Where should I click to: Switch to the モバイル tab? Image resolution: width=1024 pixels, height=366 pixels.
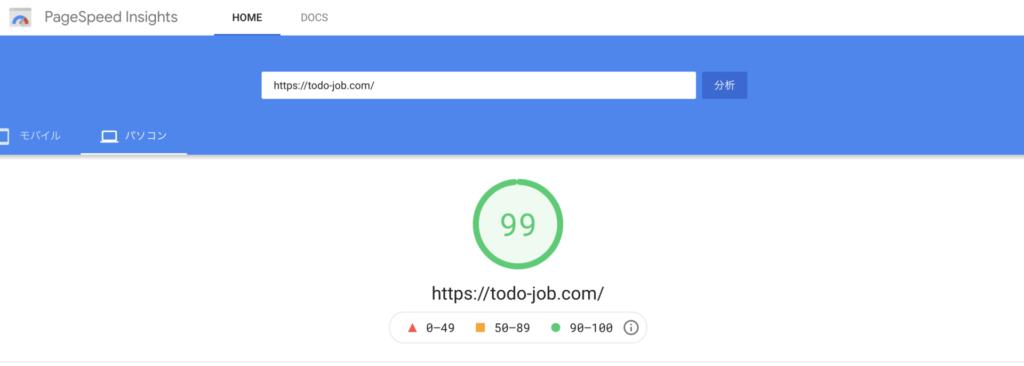click(x=31, y=136)
